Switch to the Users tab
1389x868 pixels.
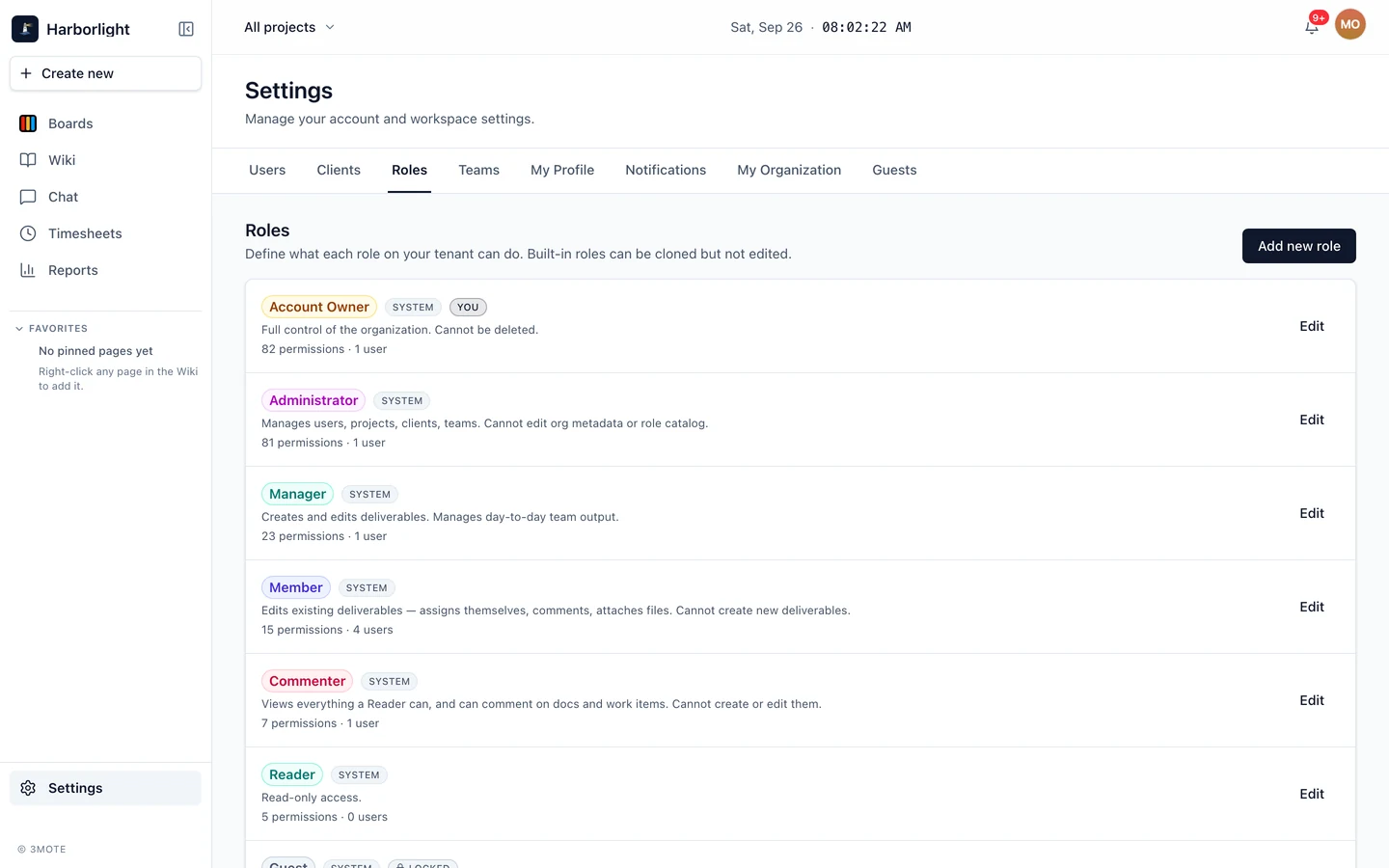click(267, 170)
